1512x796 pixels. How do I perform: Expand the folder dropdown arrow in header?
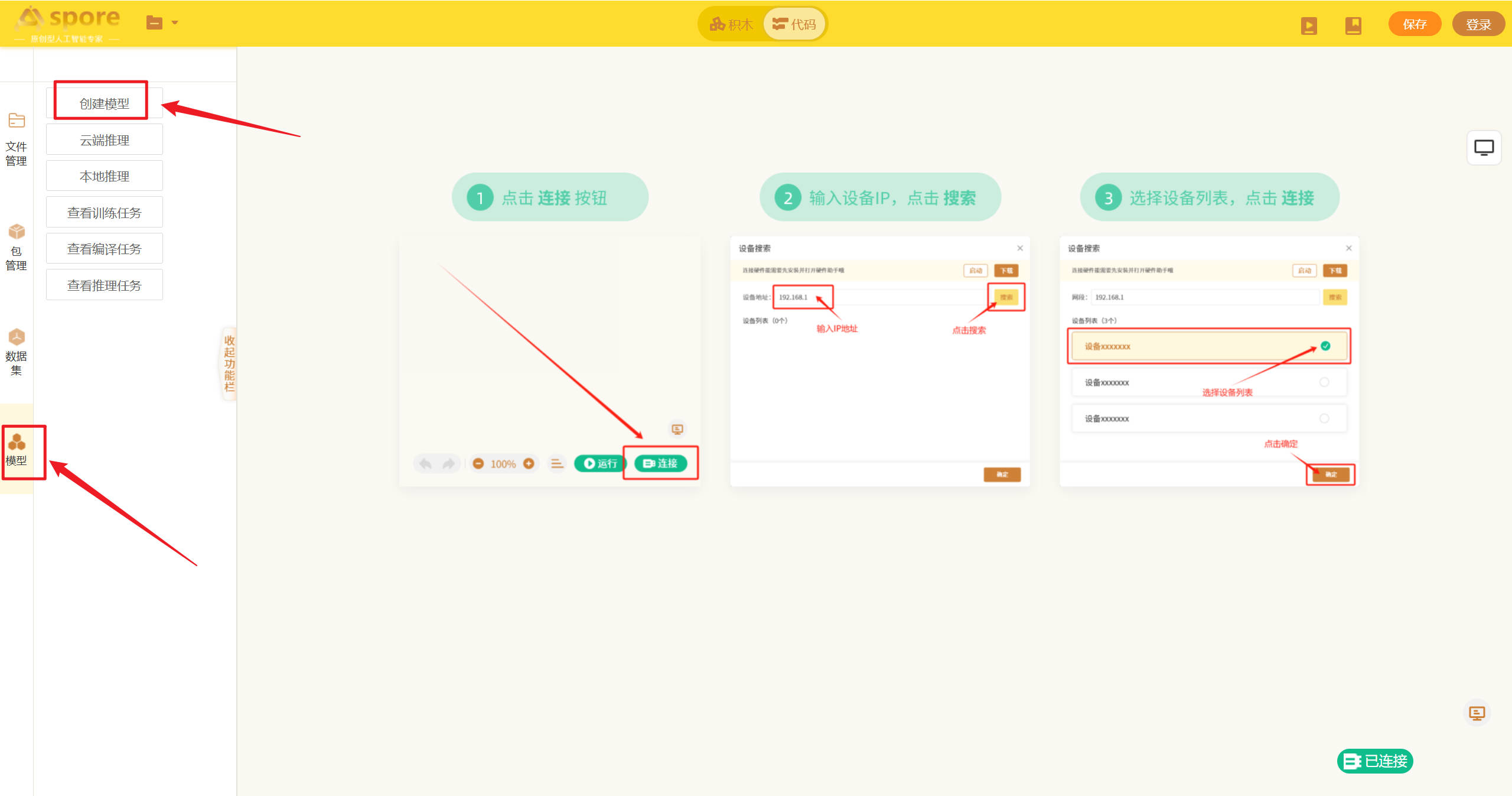click(x=175, y=23)
